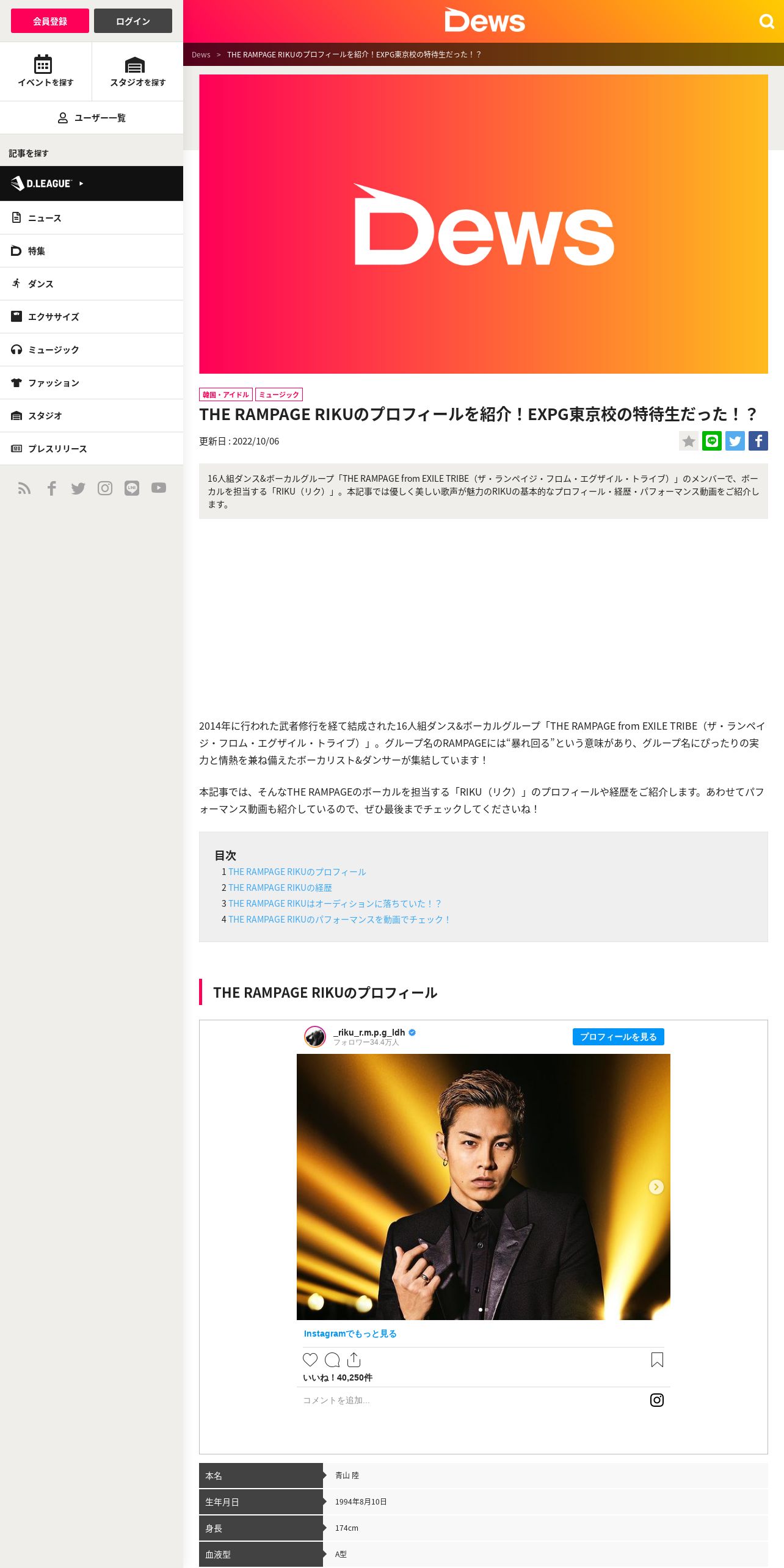
Task: Click プロフィールを見る button
Action: 618,1037
